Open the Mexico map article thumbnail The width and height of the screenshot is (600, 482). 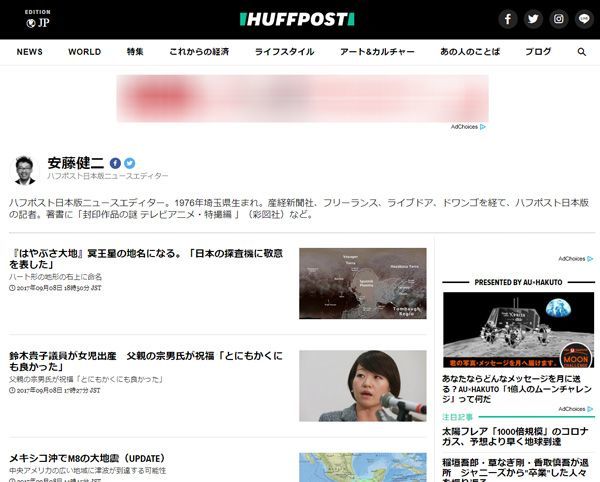[x=363, y=467]
